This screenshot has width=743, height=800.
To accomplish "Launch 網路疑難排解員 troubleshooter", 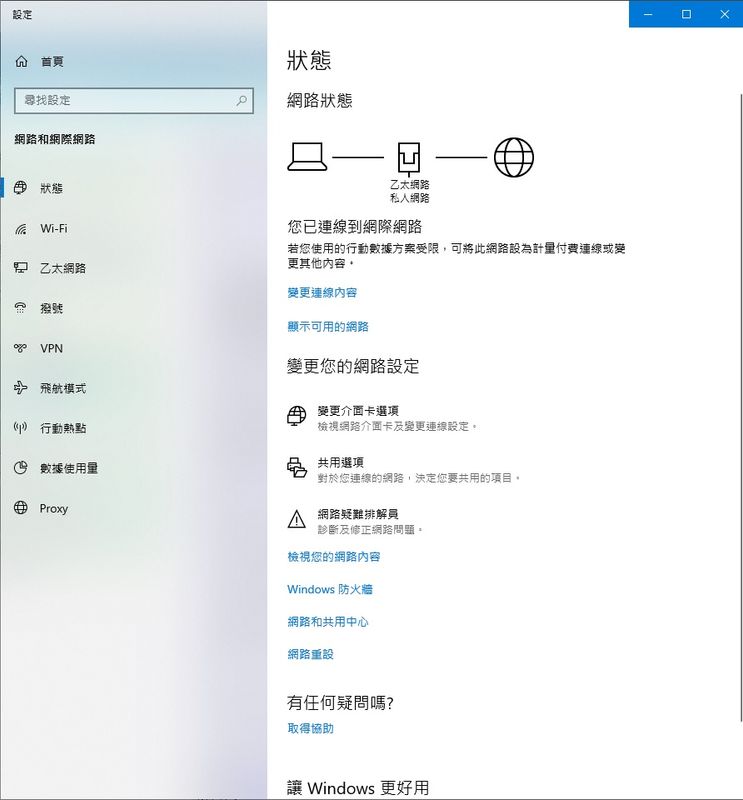I will coord(357,514).
